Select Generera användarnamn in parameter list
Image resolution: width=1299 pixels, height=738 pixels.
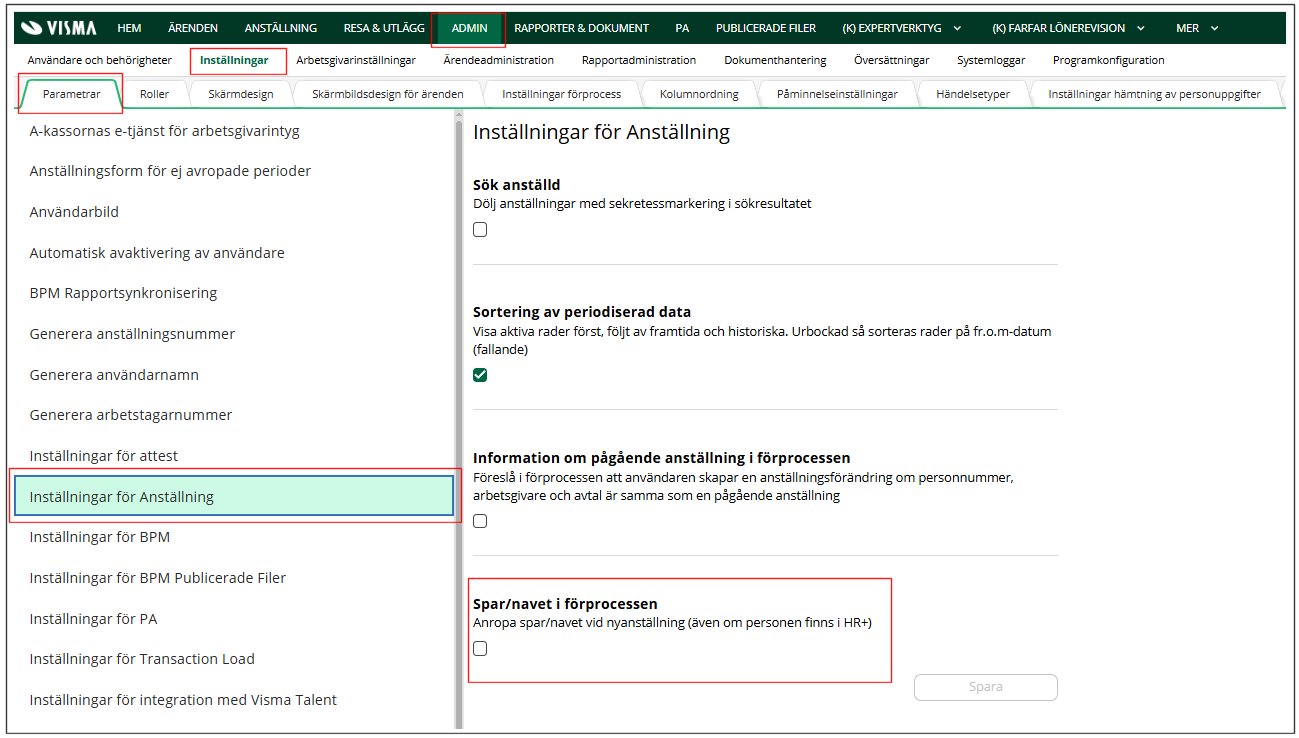(114, 374)
